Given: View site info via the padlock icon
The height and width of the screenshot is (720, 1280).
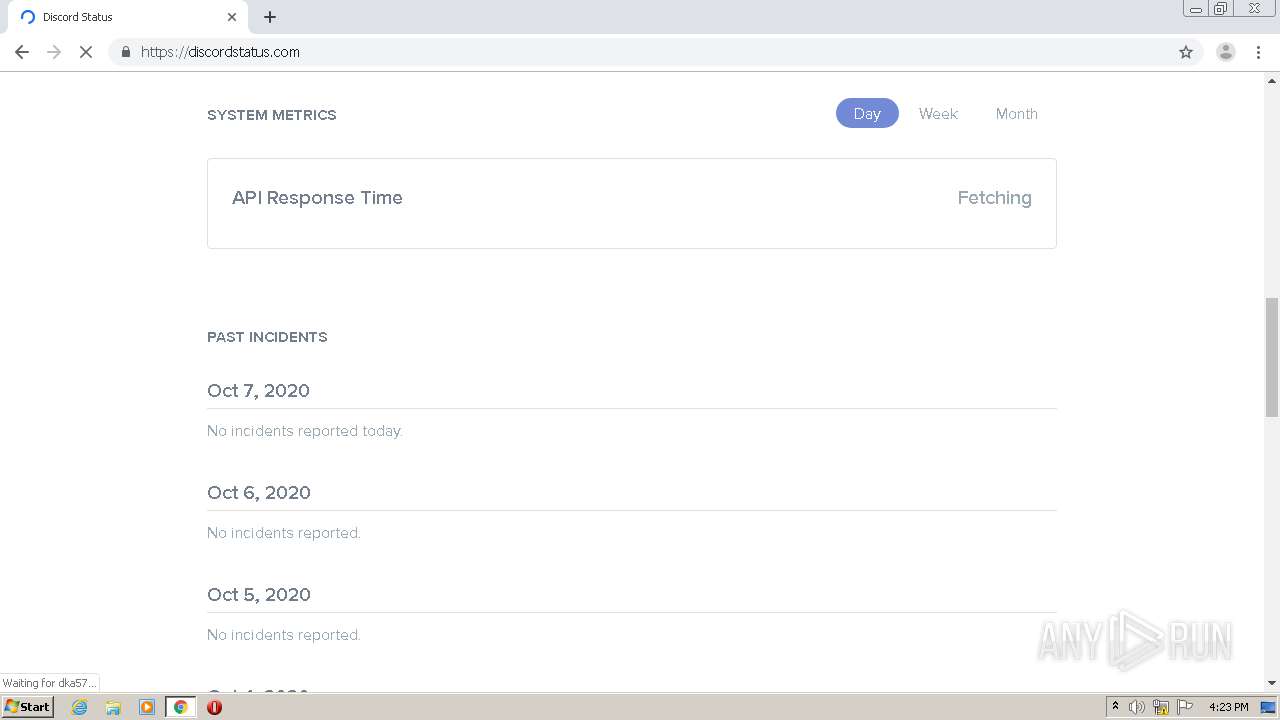Looking at the screenshot, I should (126, 52).
